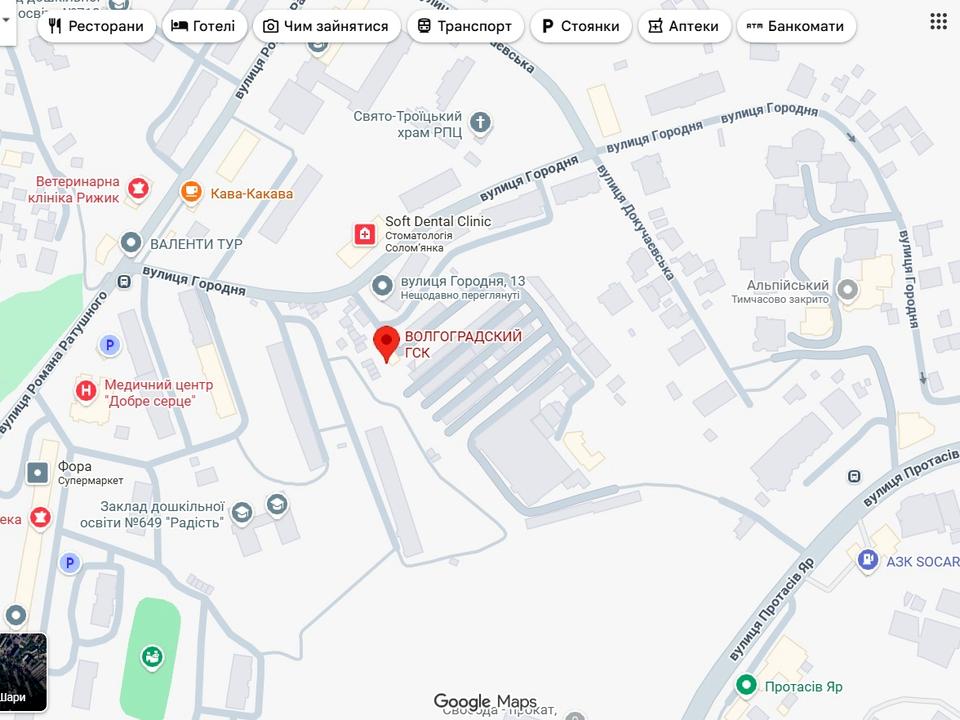Click the Фора supermarket marker icon

pos(37,473)
